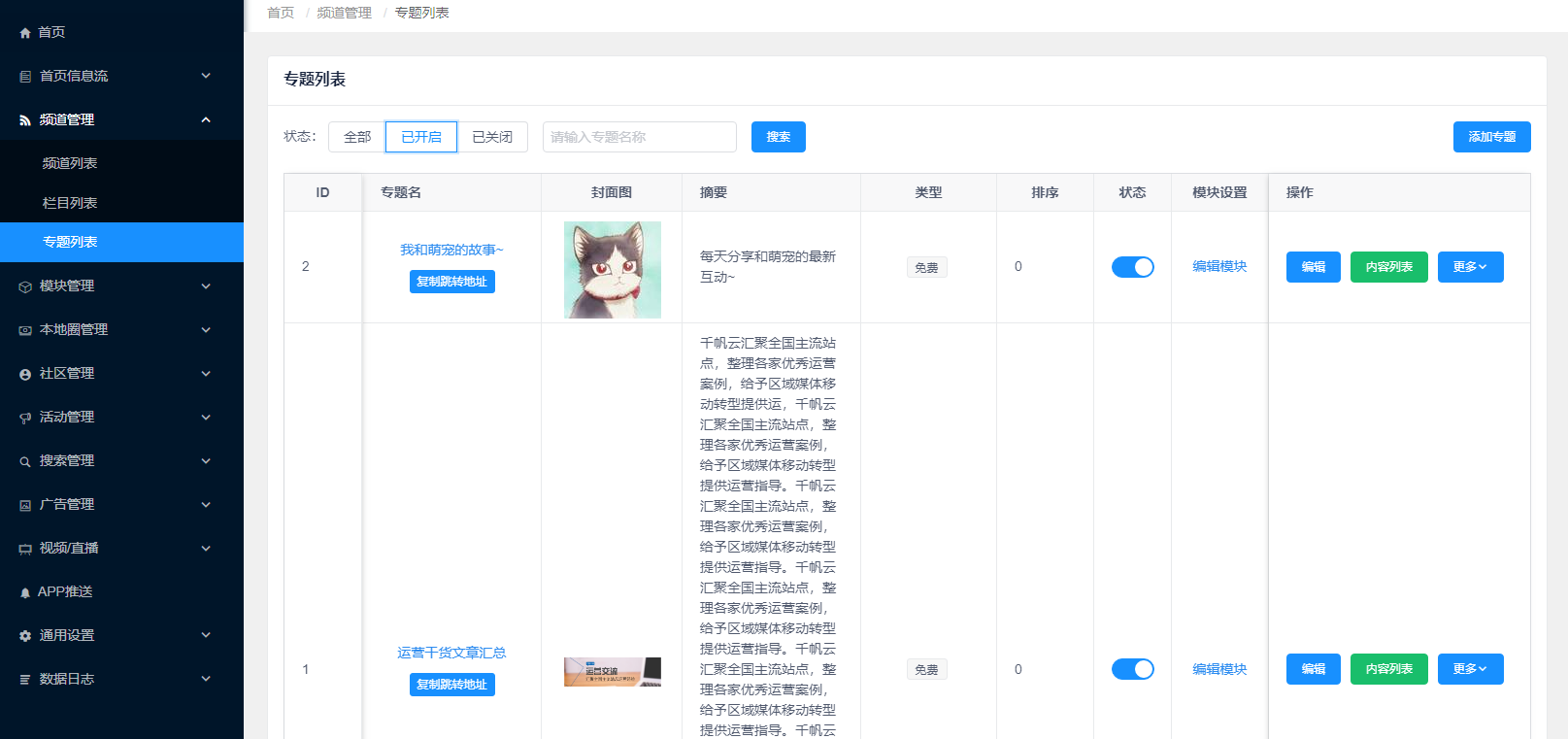
Task: Expand the 搜索管理 menu chevron
Action: coord(206,460)
